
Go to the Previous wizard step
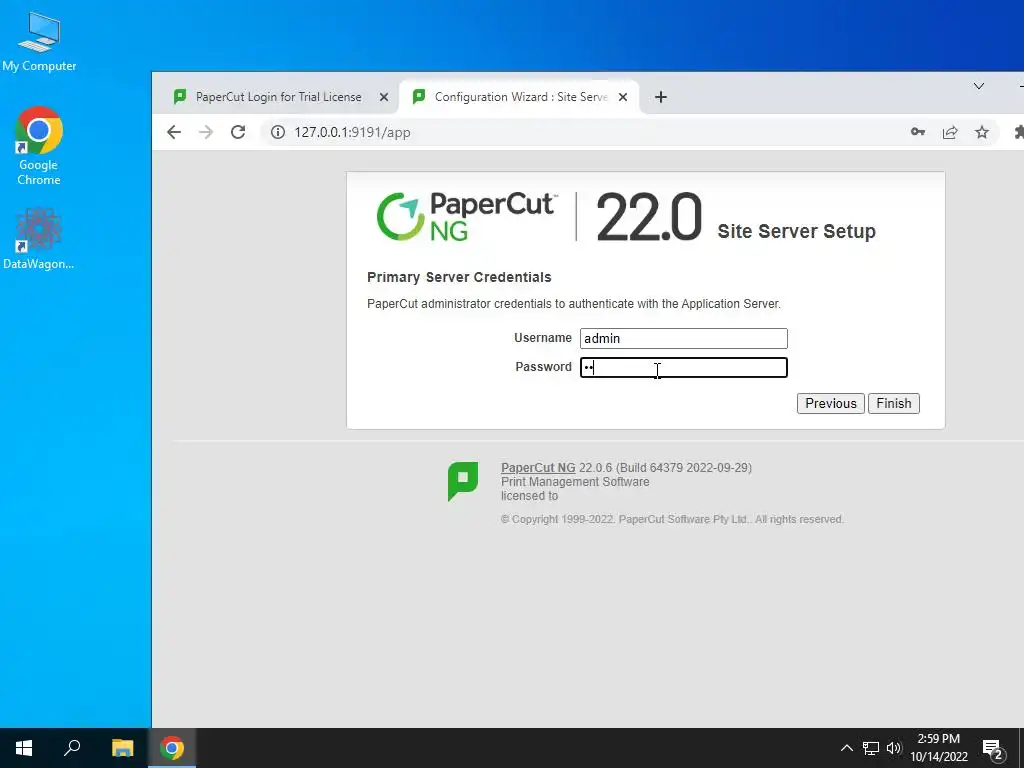[x=831, y=404]
